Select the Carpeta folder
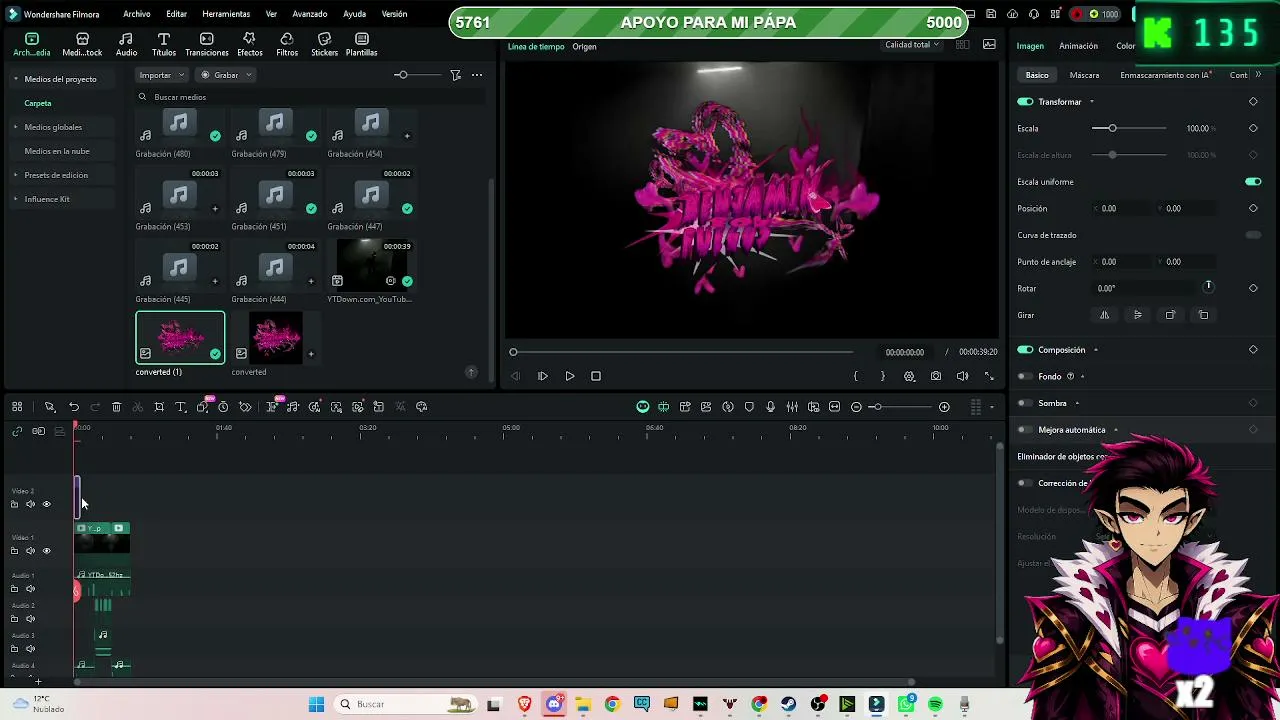 pos(38,103)
